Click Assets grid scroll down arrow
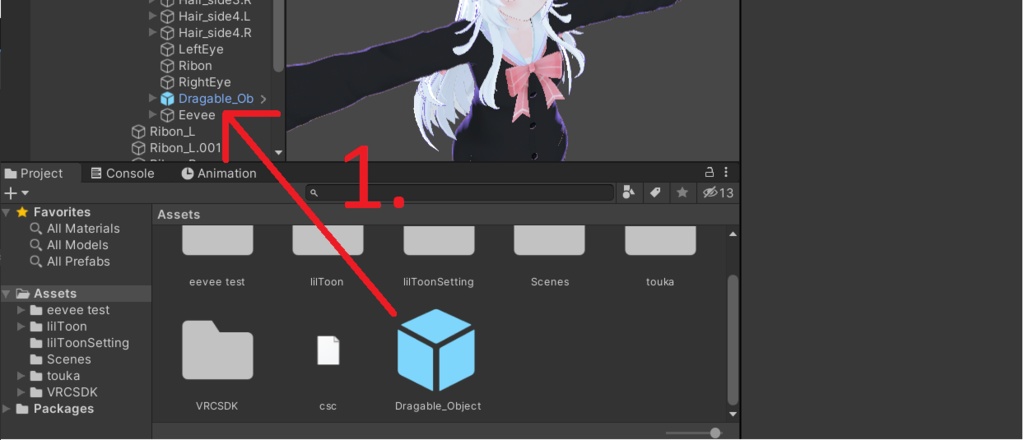Image resolution: width=1024 pixels, height=440 pixels. pos(733,414)
